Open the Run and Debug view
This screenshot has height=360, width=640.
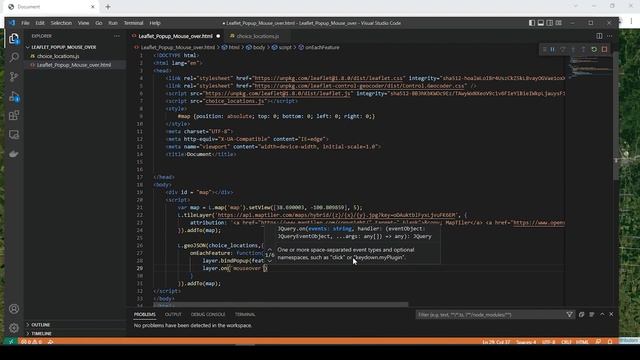pos(14,97)
